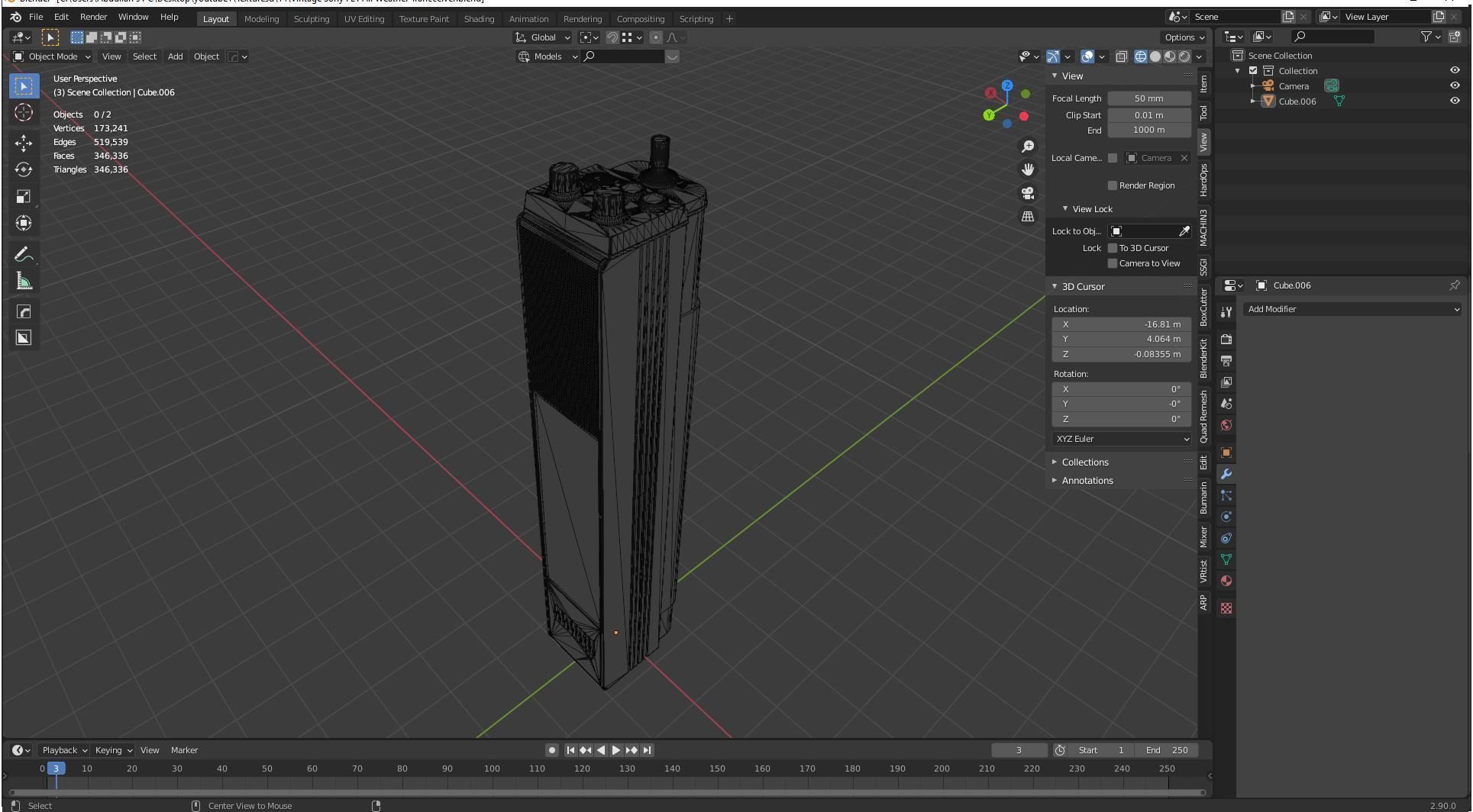Enable Lock To 3D Cursor checkbox
The image size is (1473, 812).
1113,248
